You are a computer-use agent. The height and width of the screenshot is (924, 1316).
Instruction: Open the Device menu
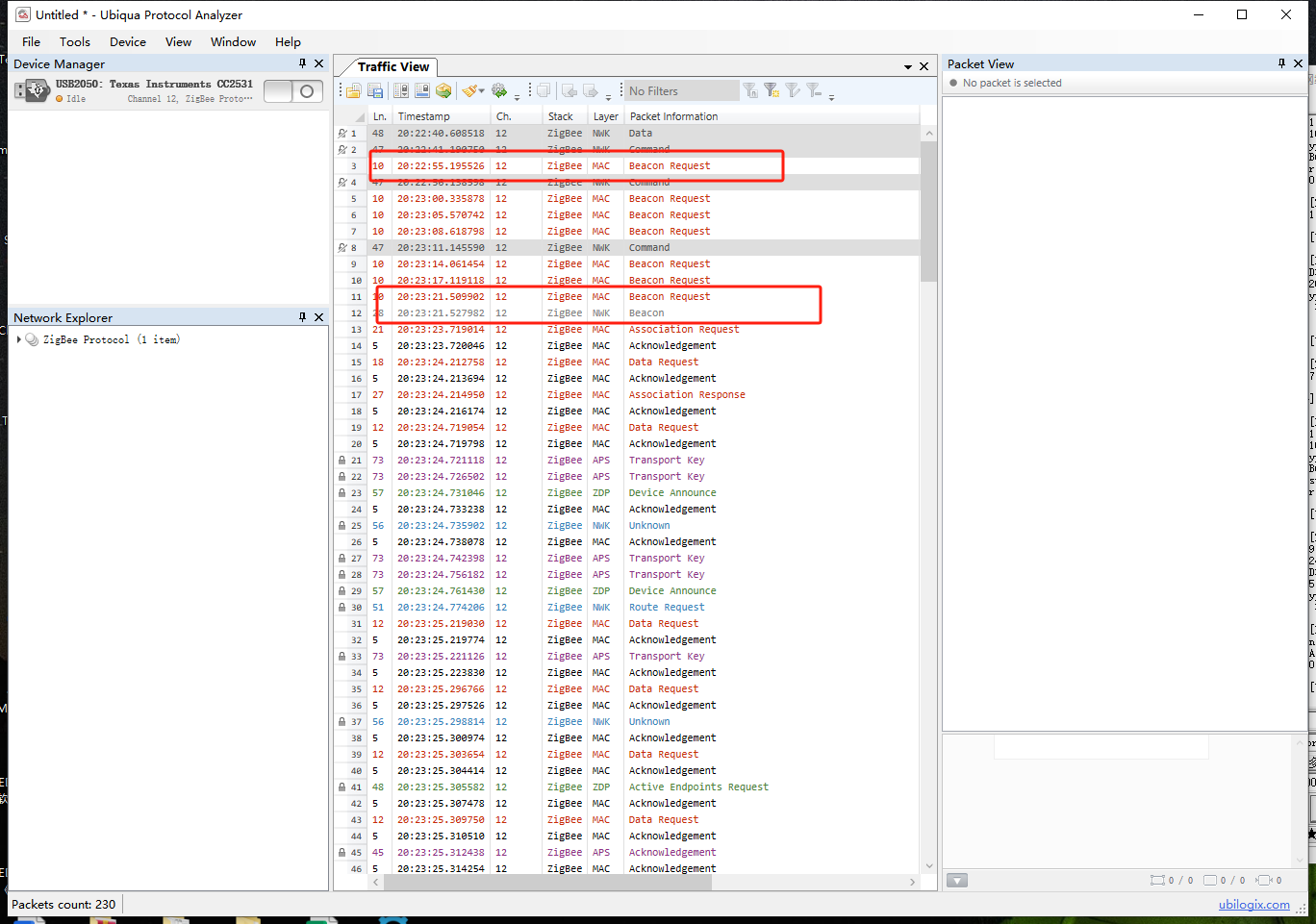(x=128, y=41)
